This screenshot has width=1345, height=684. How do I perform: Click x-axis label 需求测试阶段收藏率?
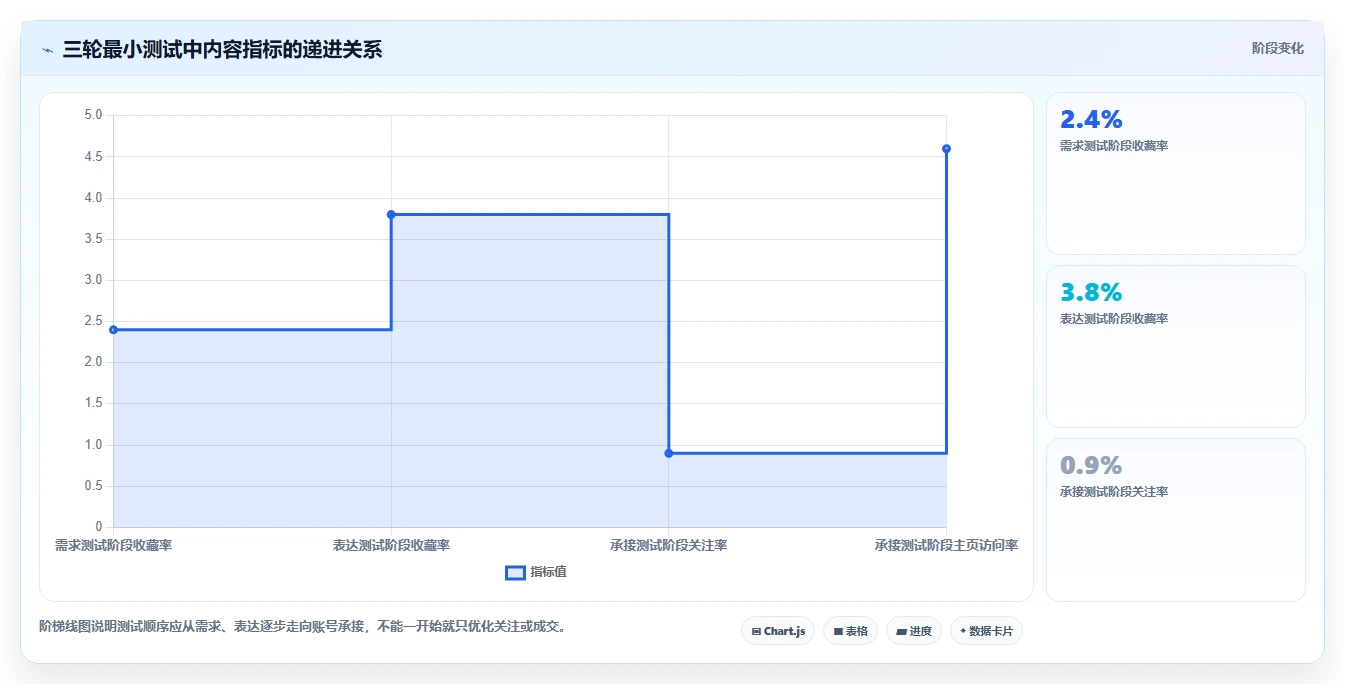click(x=113, y=545)
